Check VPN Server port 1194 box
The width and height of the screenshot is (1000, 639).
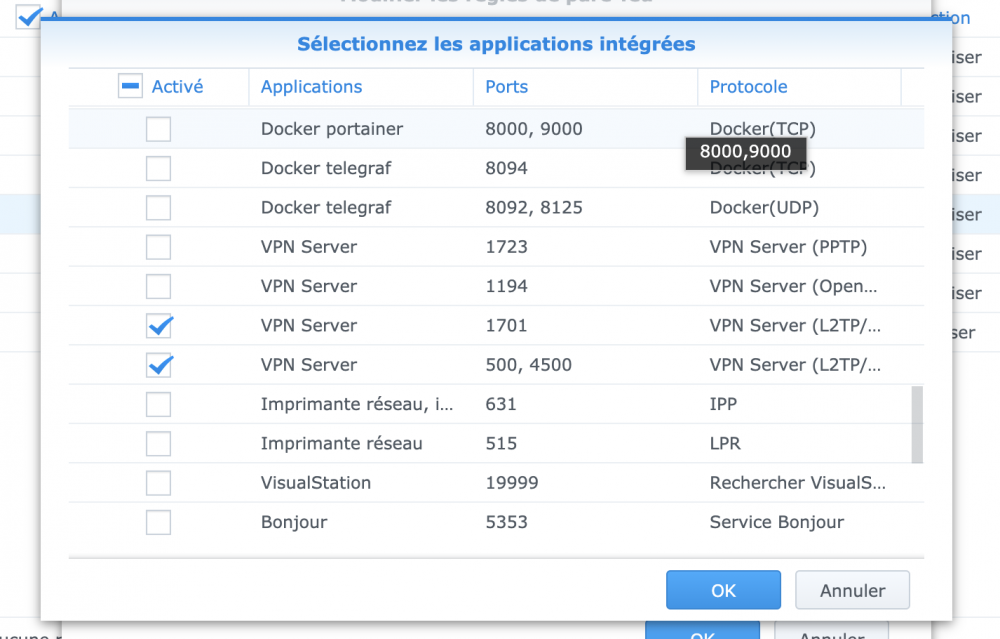point(158,286)
